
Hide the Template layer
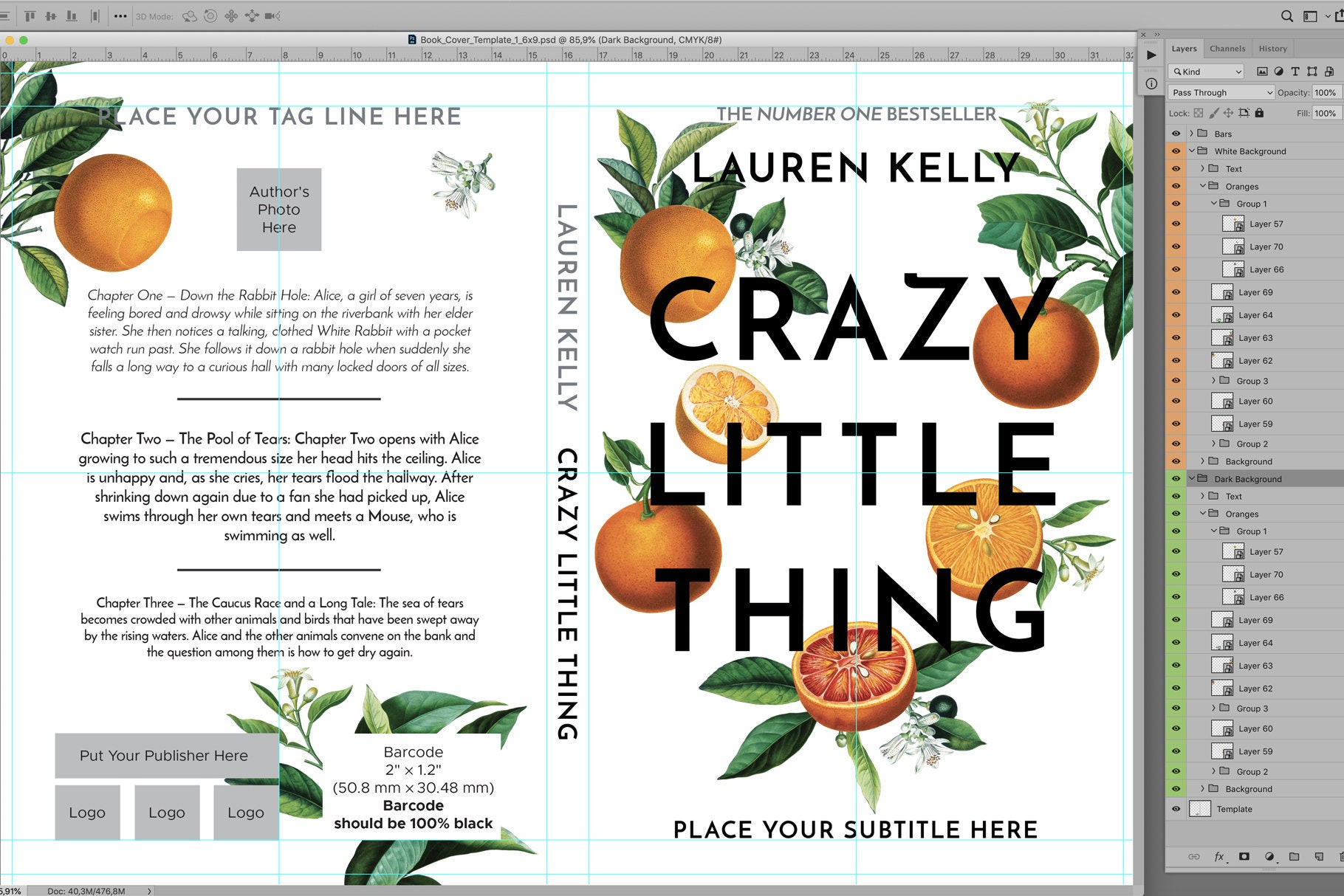tap(1176, 808)
